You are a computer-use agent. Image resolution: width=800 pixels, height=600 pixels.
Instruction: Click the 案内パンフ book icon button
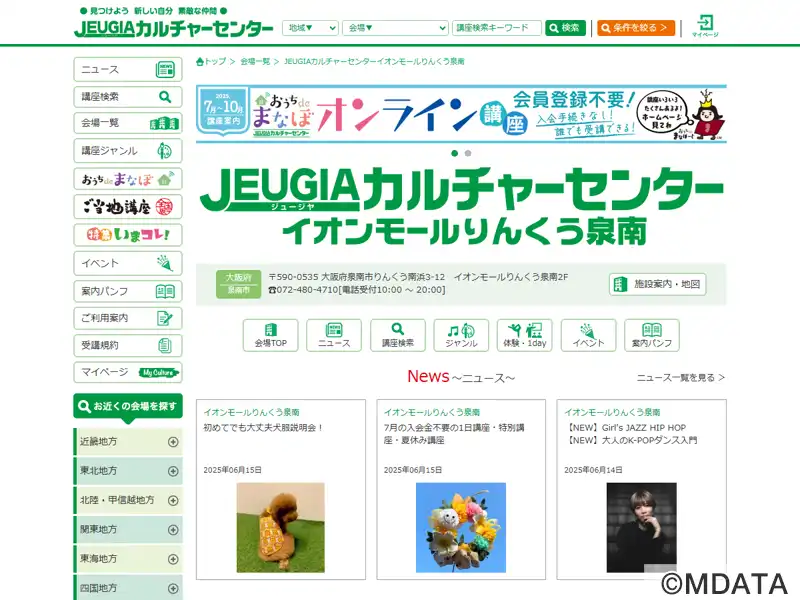pos(652,335)
